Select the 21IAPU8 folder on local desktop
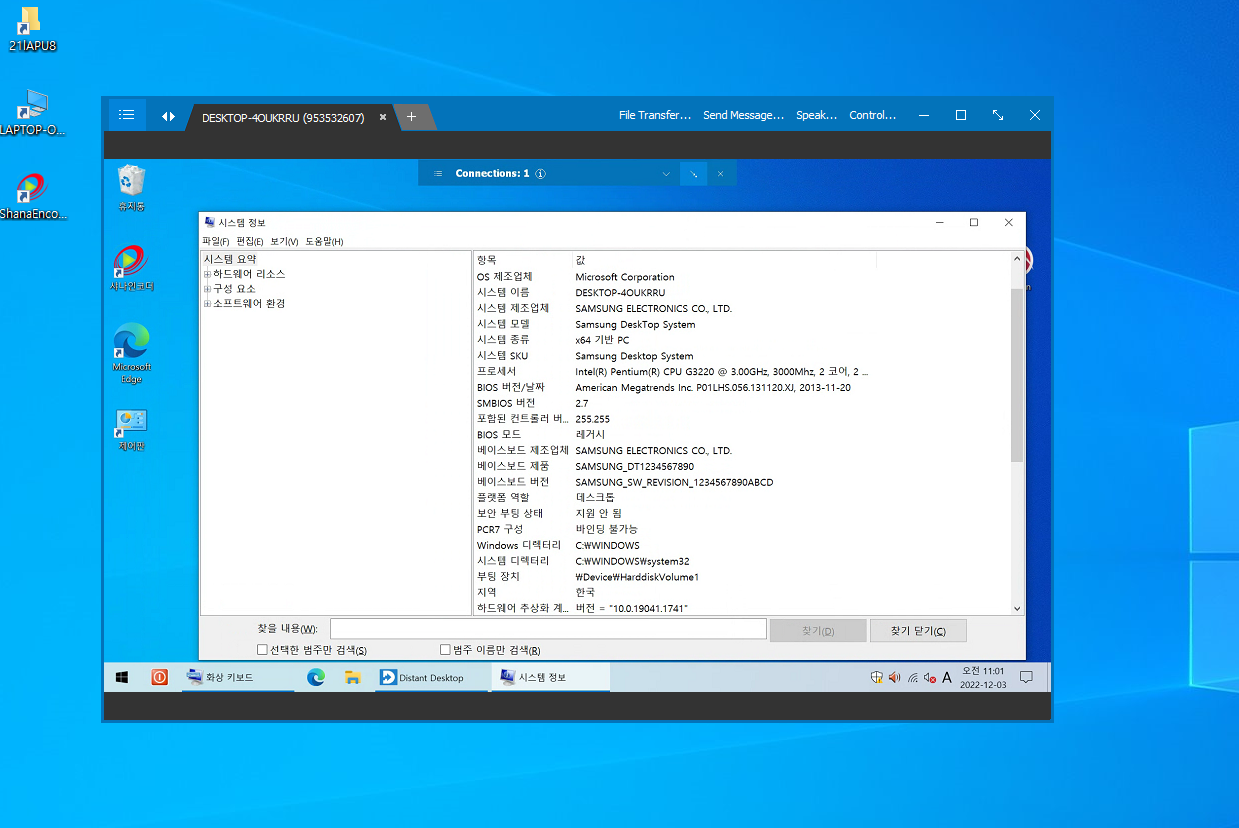 [31, 30]
